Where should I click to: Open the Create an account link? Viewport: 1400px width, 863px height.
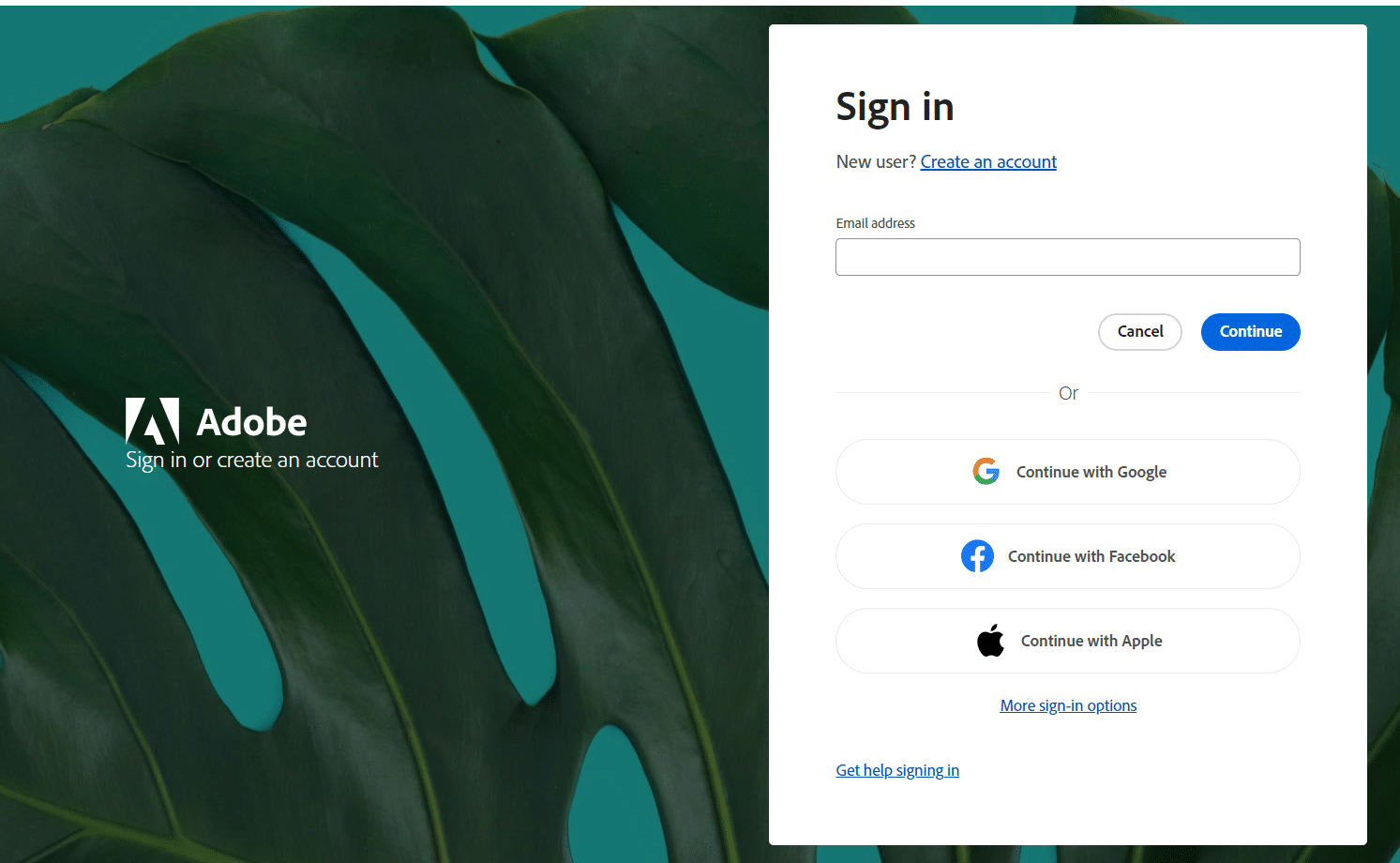tap(988, 161)
